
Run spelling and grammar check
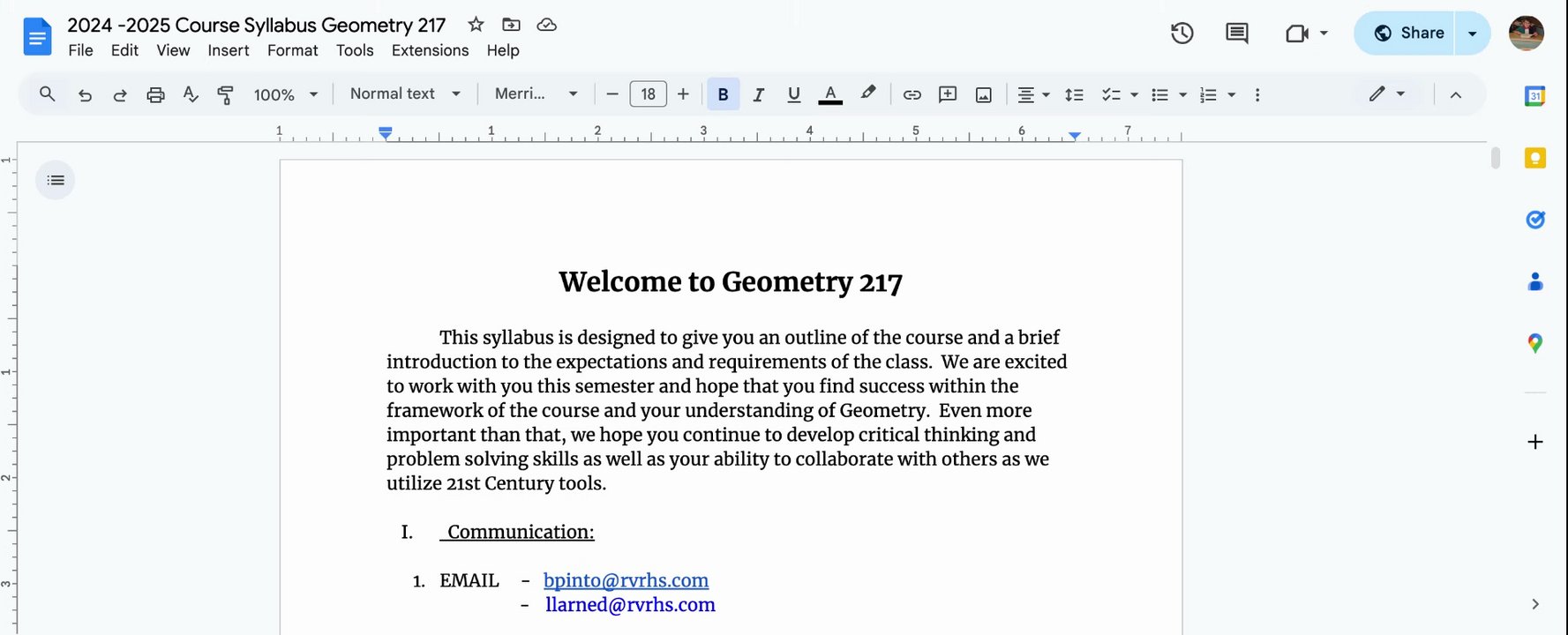191,94
